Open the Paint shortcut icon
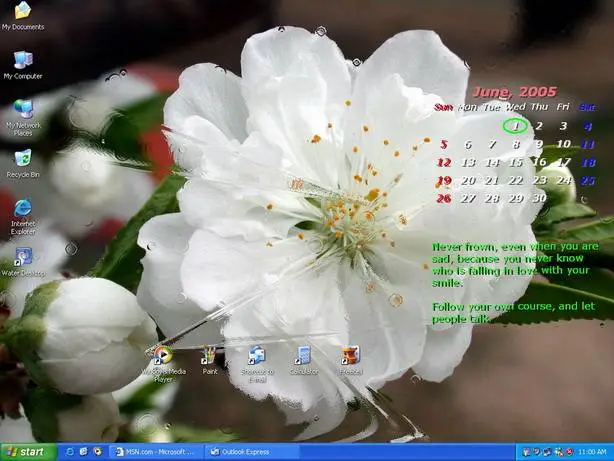 (209, 356)
